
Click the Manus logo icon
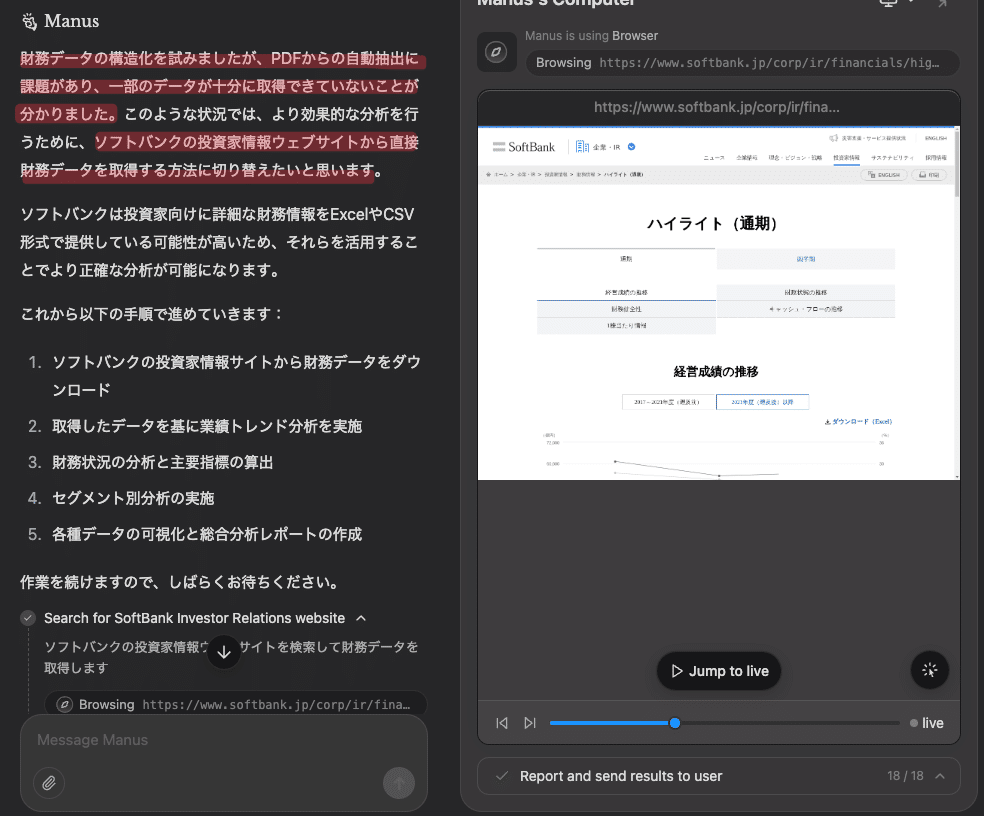29,21
